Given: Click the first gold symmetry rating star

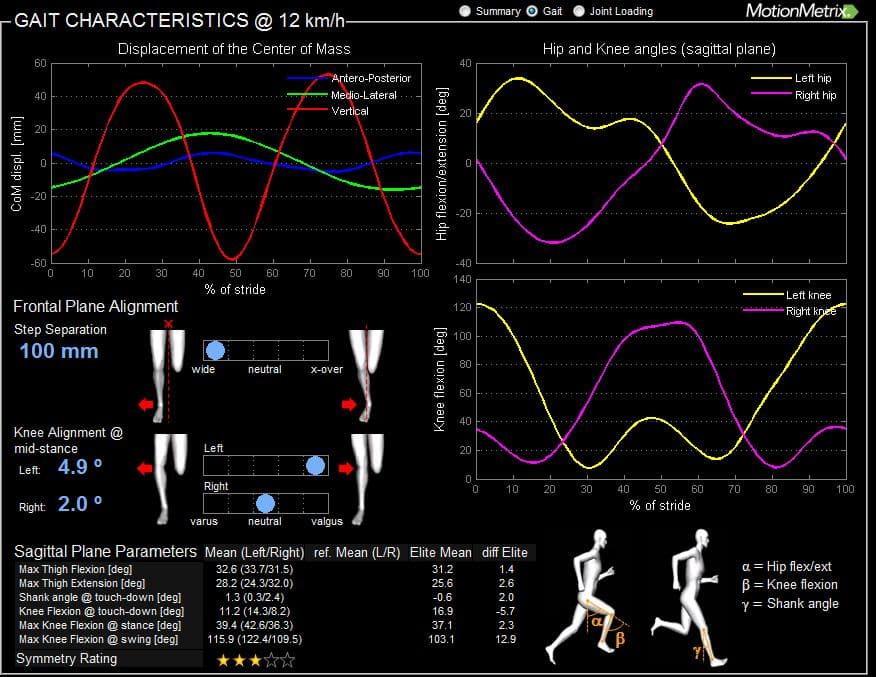Looking at the screenshot, I should 223,661.
